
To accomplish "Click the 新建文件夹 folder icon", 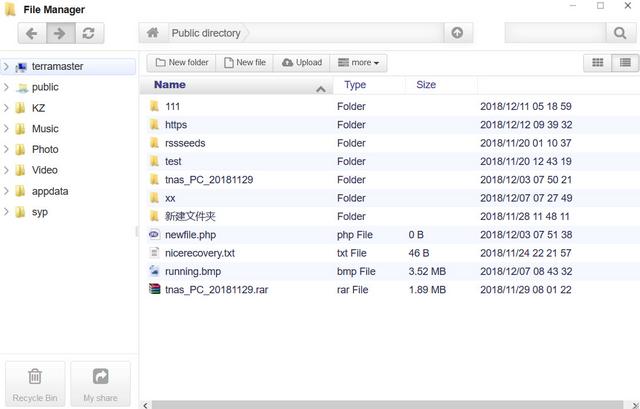I will [x=154, y=216].
